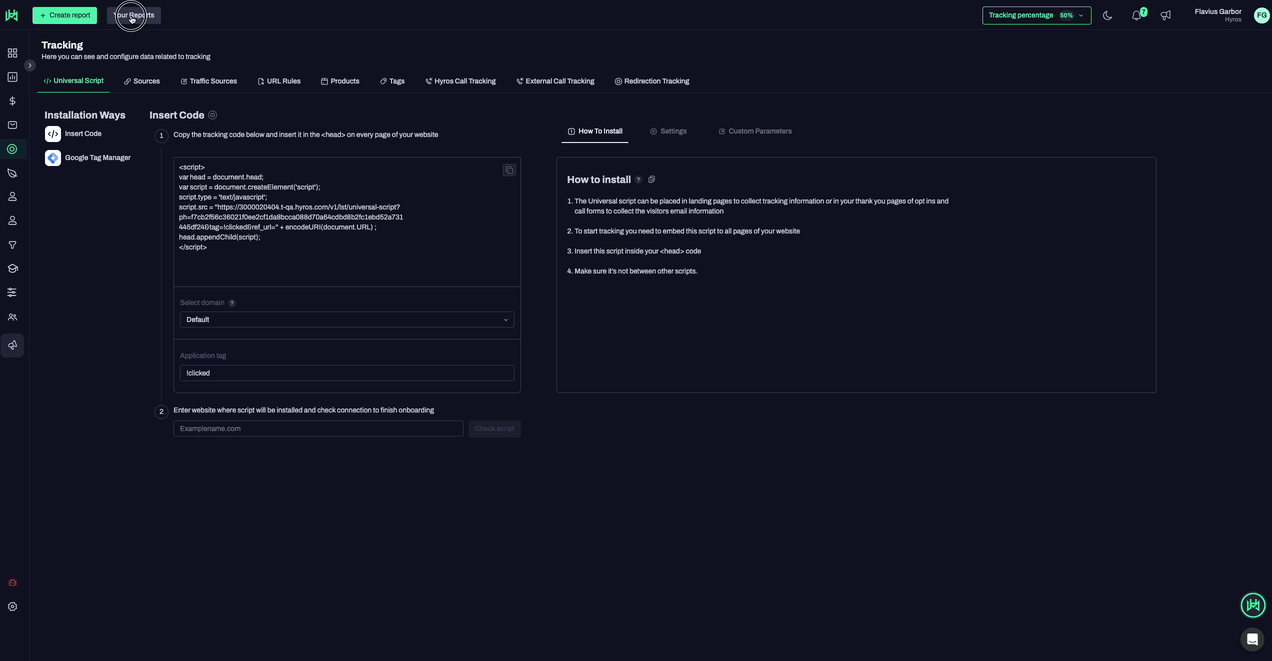This screenshot has width=1272, height=661.
Task: Switch to the External Call Tracking tab
Action: (555, 81)
